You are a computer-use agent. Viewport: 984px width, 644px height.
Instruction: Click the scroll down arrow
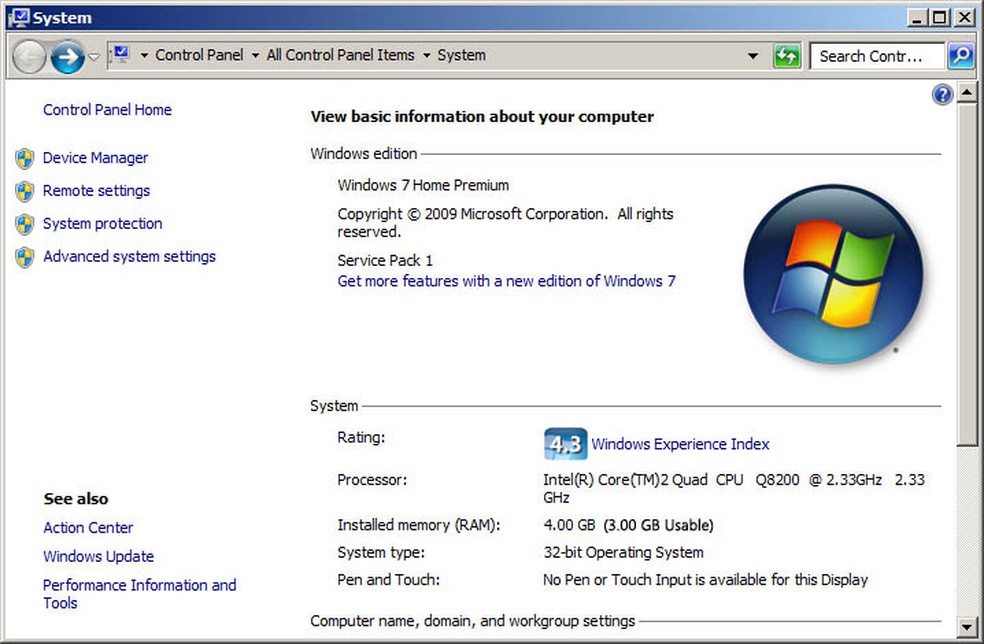coord(967,626)
